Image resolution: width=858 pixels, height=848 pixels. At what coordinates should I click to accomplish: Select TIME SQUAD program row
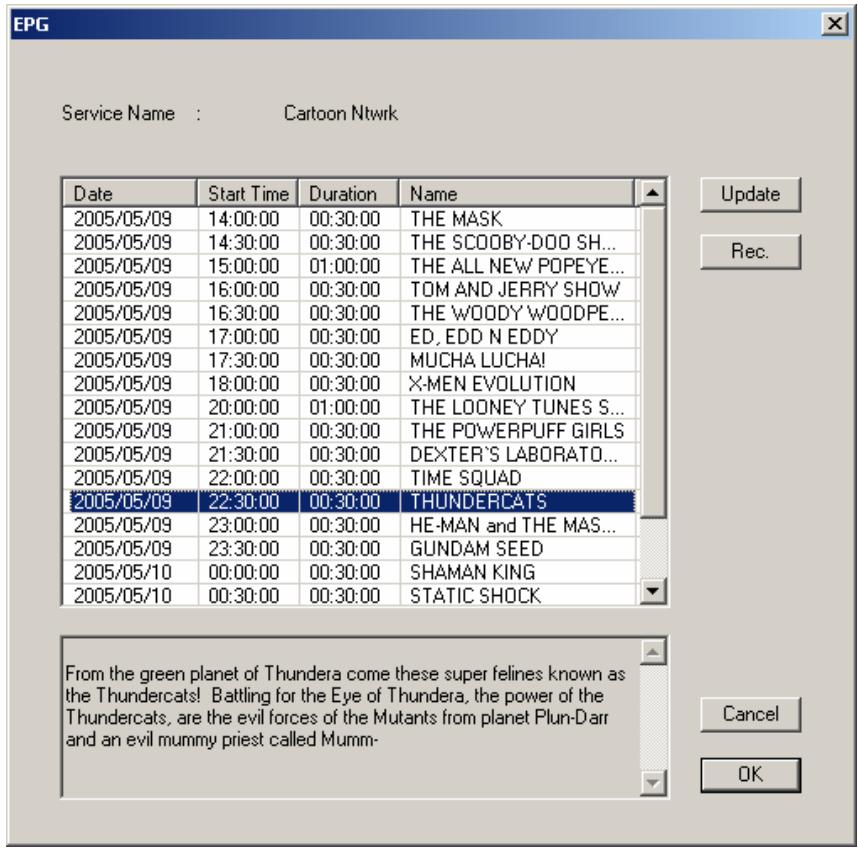350,478
